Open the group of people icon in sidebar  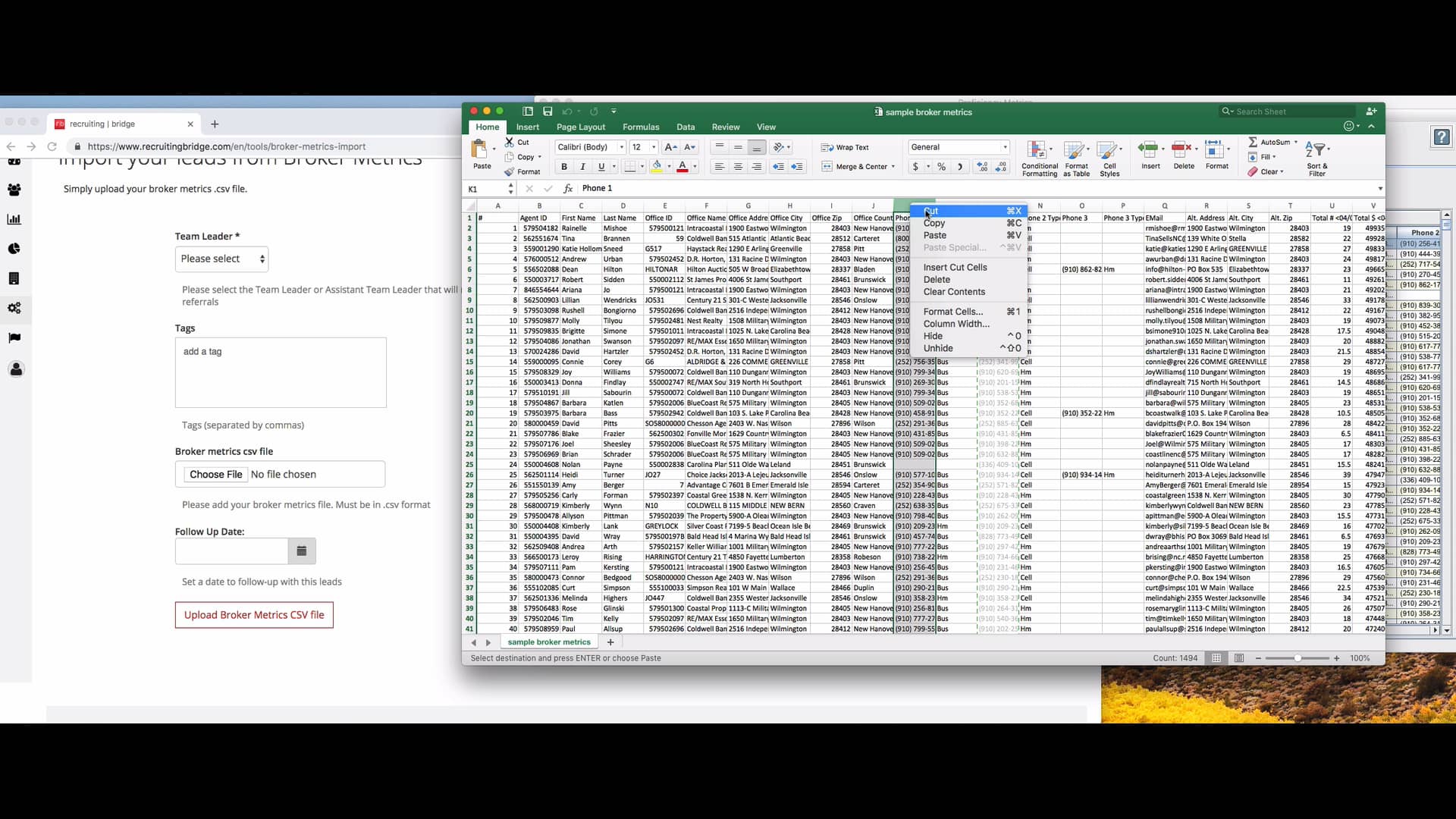coord(14,190)
